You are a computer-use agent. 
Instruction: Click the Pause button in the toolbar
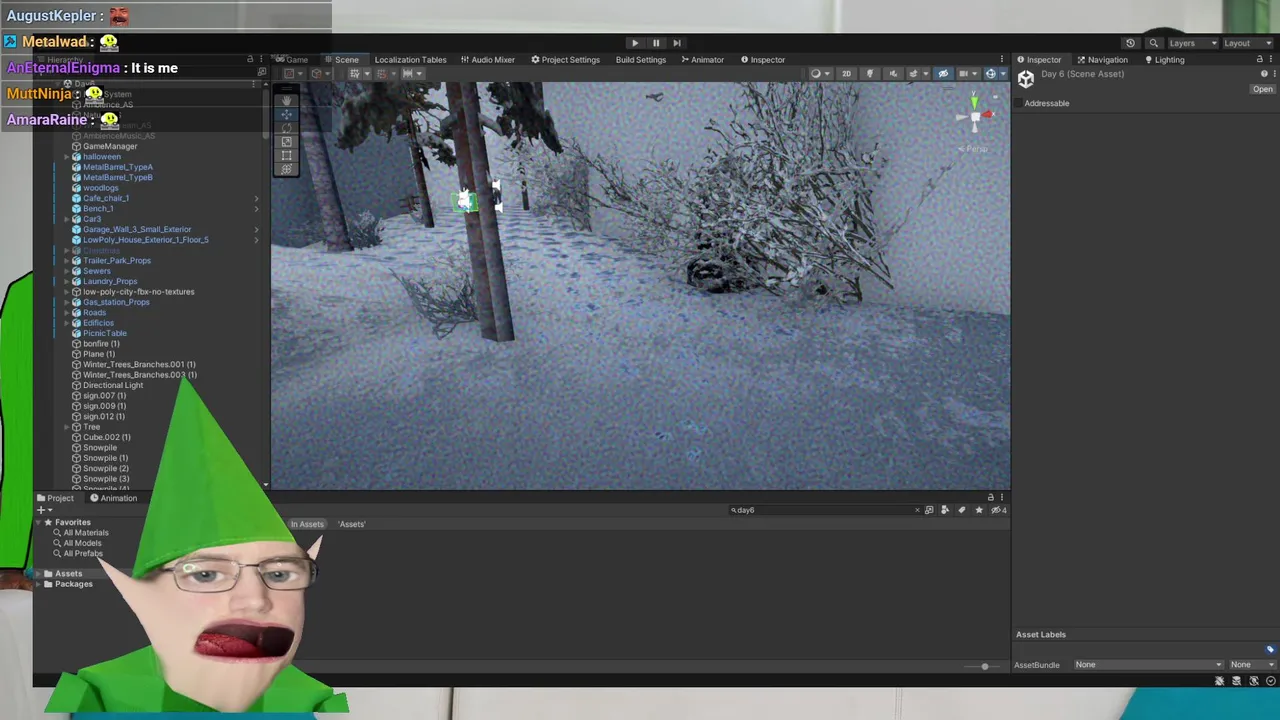pos(656,43)
